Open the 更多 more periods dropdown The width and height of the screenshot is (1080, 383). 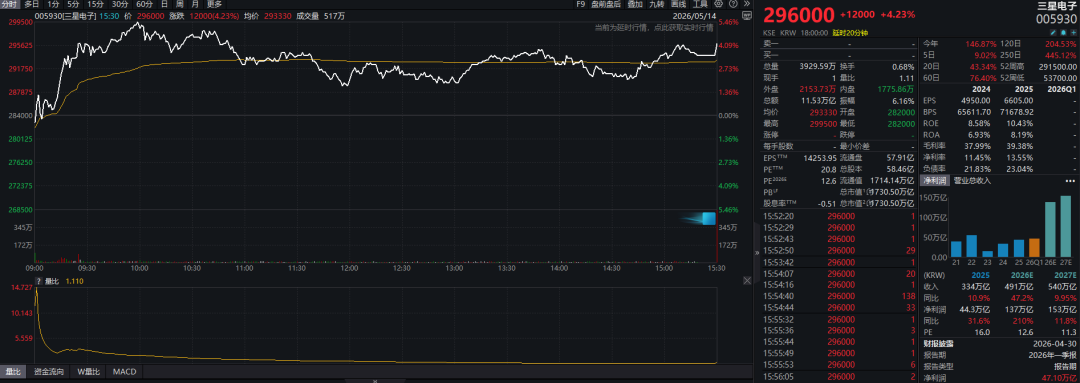point(214,3)
